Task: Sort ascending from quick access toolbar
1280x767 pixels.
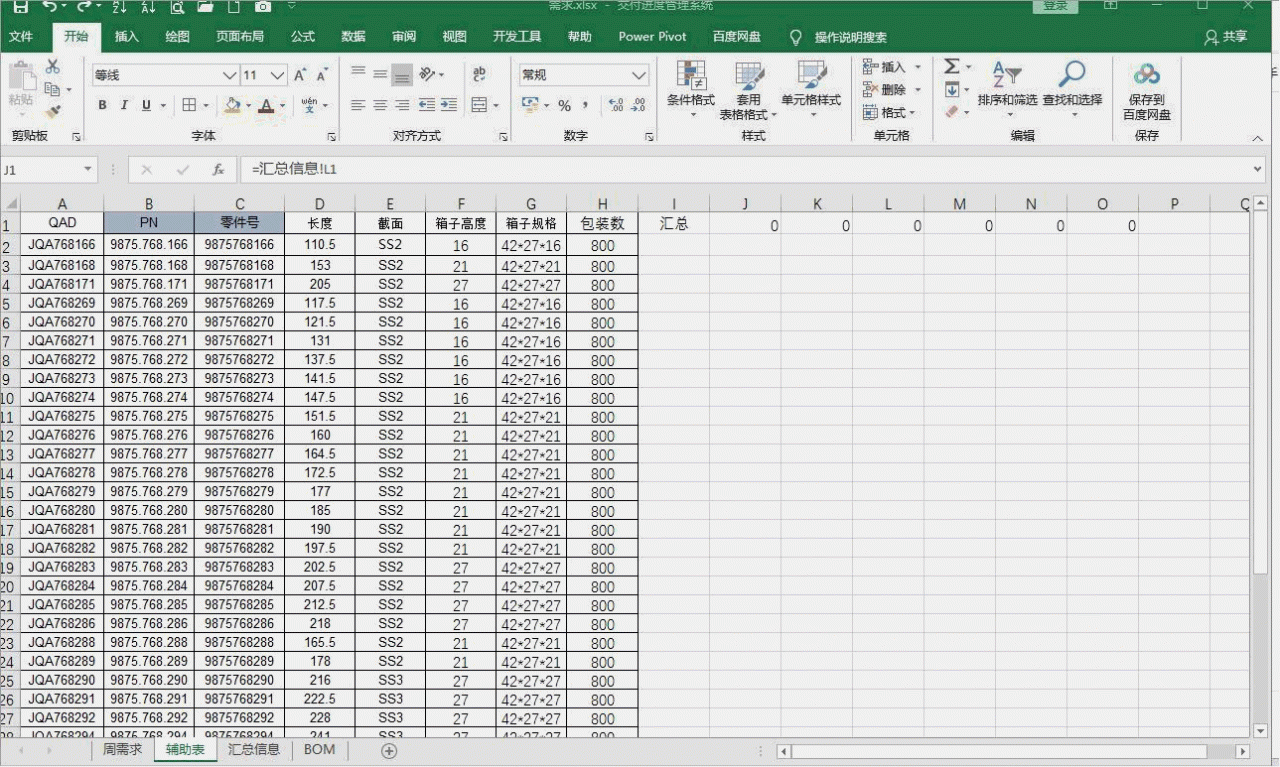Action: 120,6
